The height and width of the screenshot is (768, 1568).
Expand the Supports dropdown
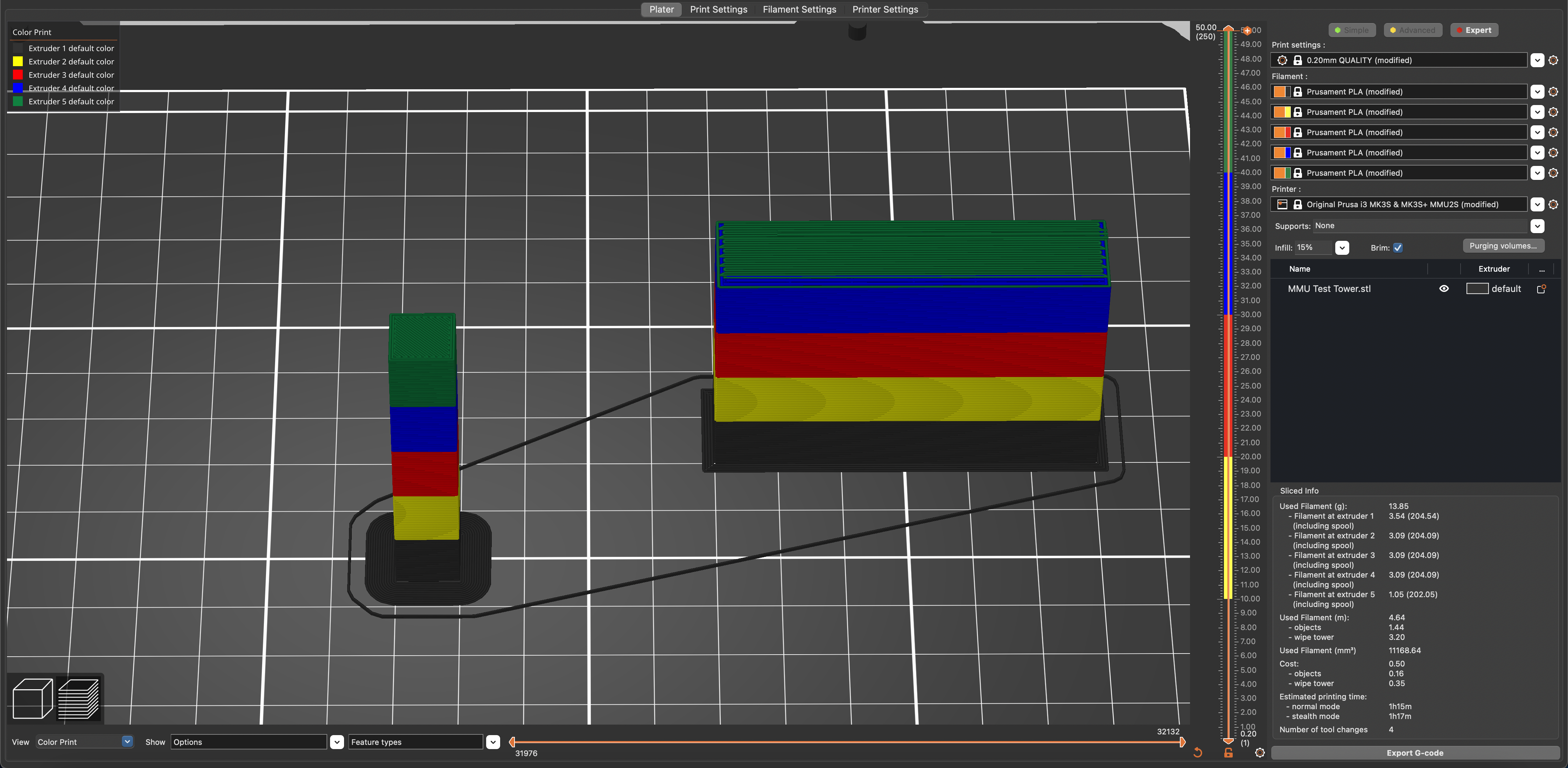click(1538, 226)
